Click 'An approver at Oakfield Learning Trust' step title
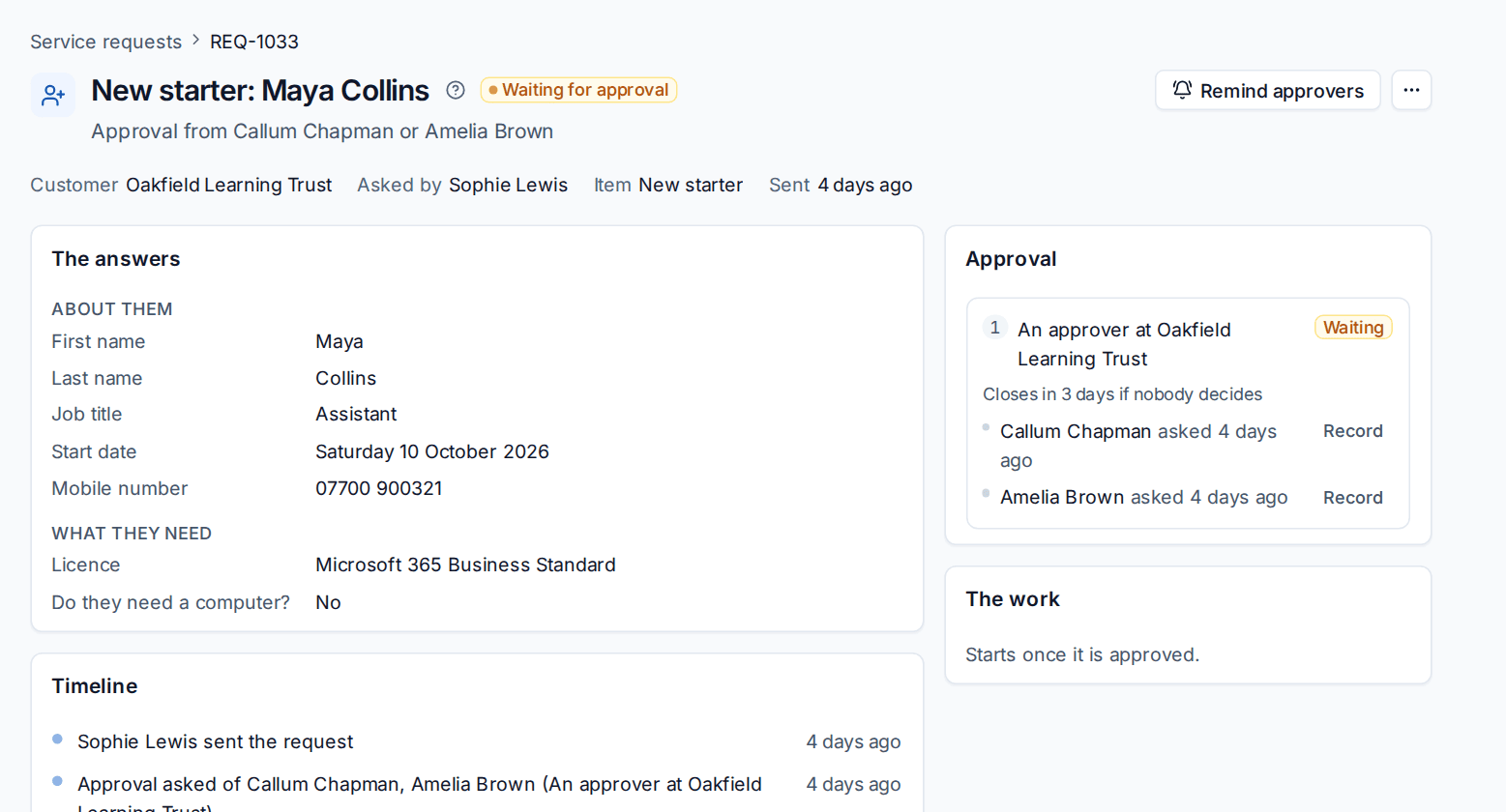This screenshot has width=1506, height=812. click(1124, 344)
